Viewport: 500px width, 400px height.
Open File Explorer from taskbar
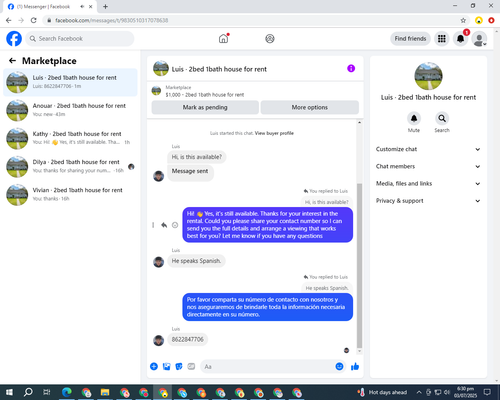[105, 392]
